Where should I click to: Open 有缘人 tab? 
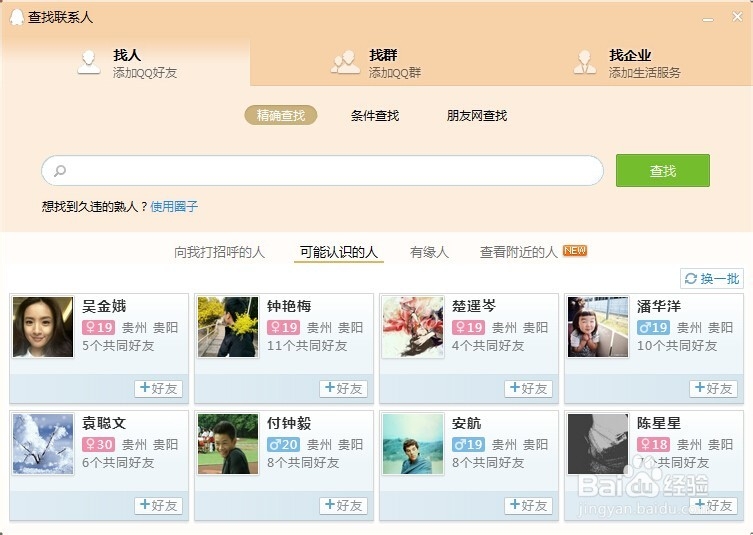click(x=429, y=252)
